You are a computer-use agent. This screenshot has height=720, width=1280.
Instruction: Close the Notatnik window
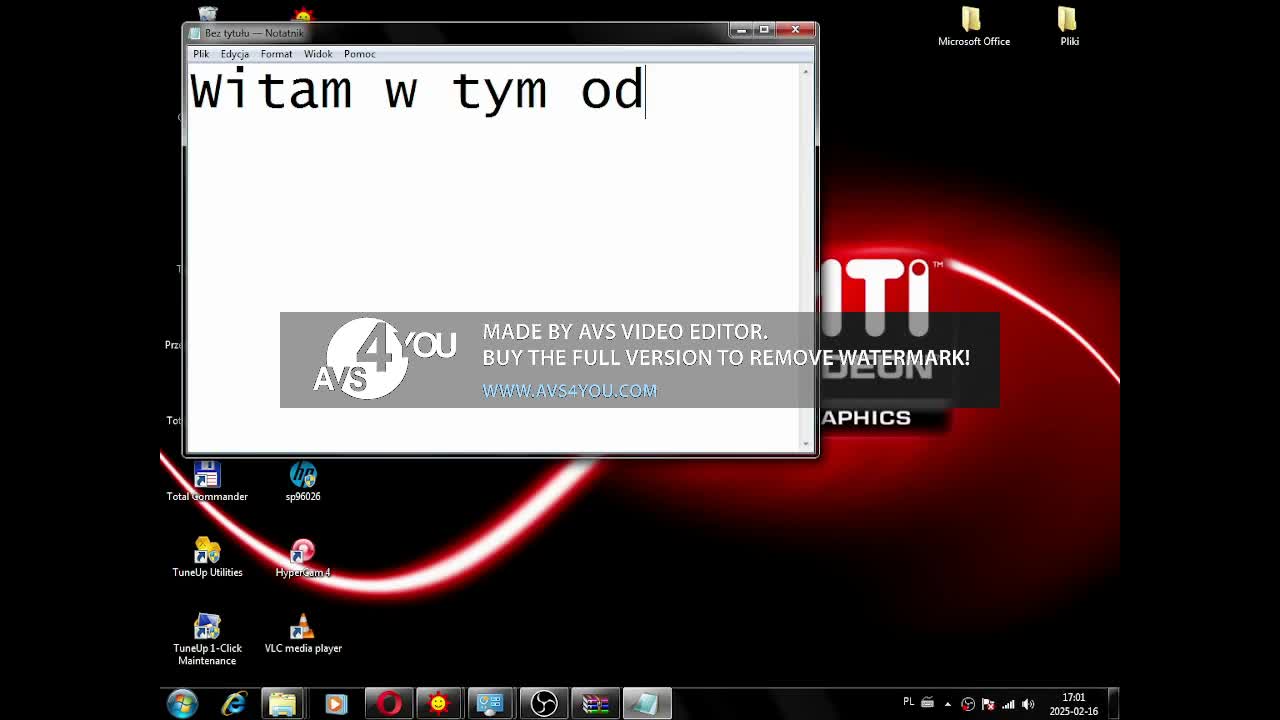pyautogui.click(x=796, y=30)
